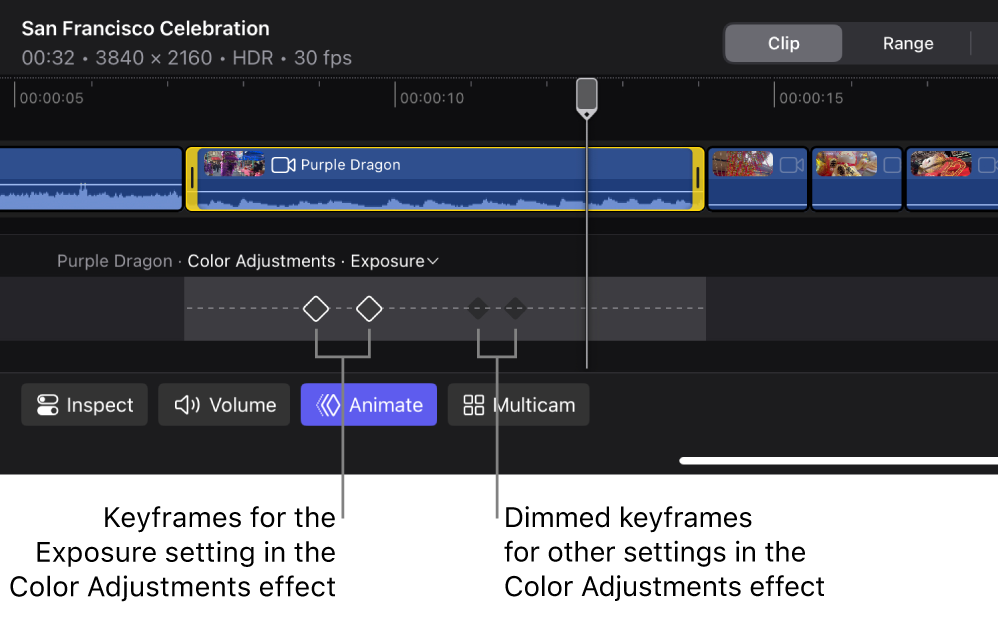Stay on the Clip selection tab
This screenshot has height=618, width=998.
tap(783, 43)
